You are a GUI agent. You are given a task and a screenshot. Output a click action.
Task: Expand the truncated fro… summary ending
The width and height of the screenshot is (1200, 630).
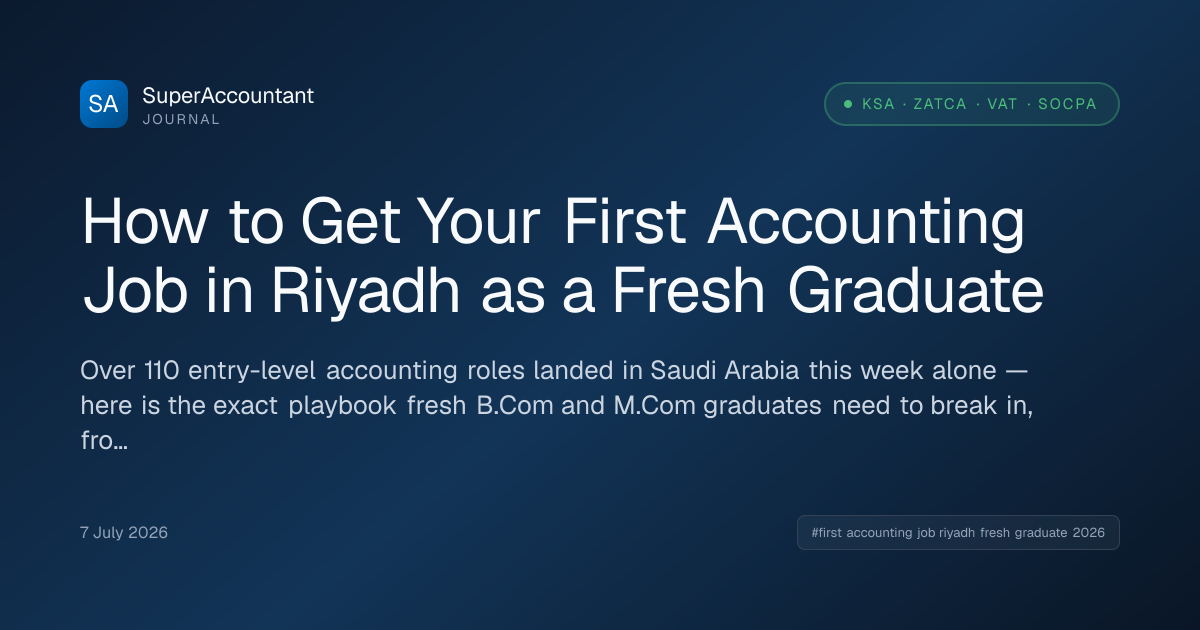[103, 441]
